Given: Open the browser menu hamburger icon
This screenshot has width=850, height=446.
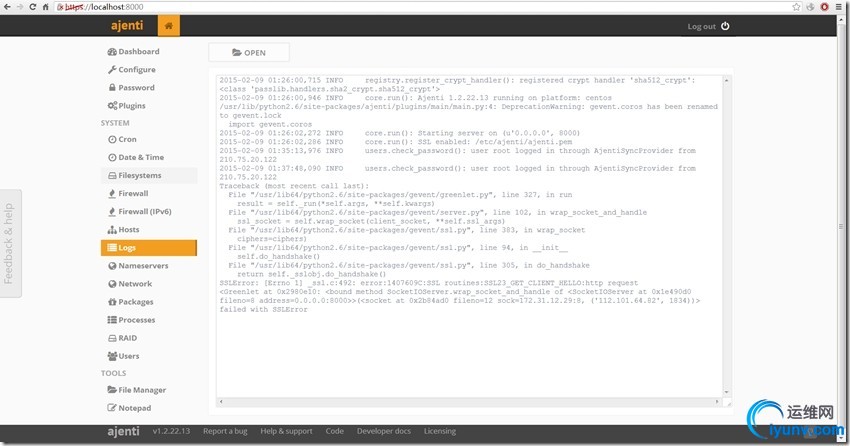Looking at the screenshot, I should (x=839, y=7).
